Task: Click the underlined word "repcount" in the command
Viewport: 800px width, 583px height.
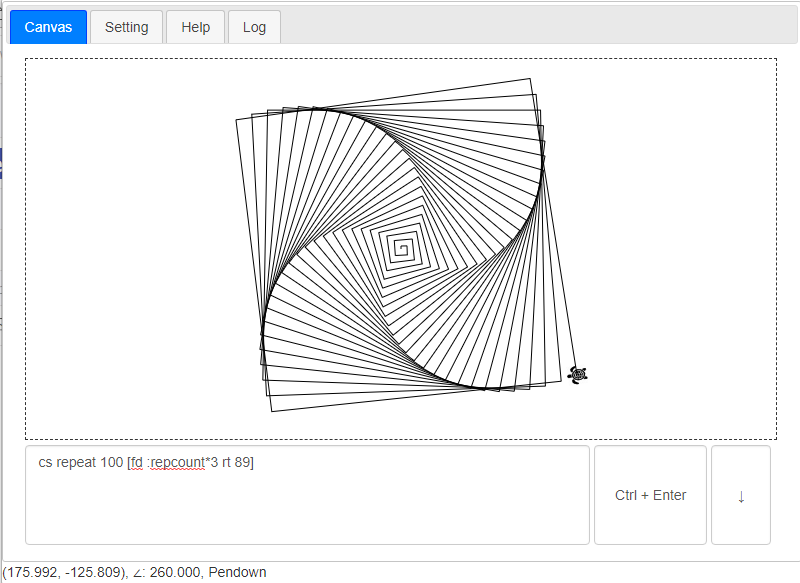Action: [x=177, y=463]
